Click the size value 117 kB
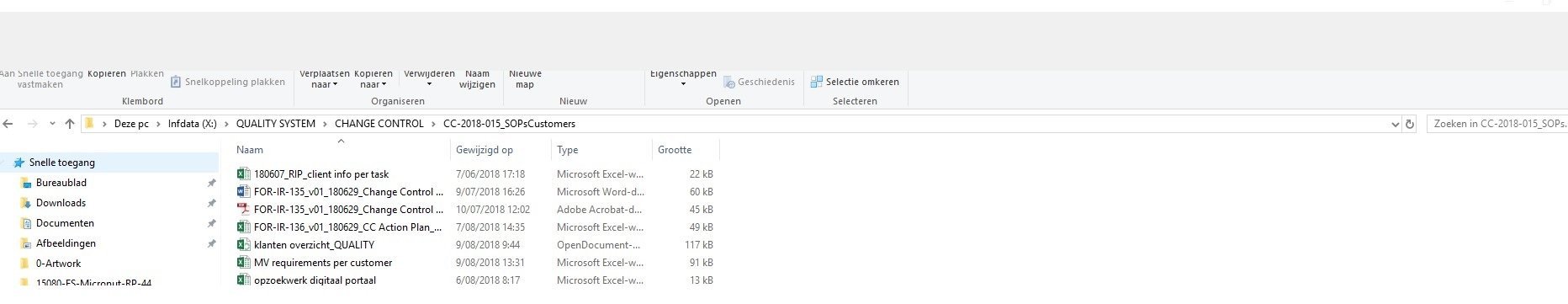The image size is (1568, 304). click(x=699, y=245)
